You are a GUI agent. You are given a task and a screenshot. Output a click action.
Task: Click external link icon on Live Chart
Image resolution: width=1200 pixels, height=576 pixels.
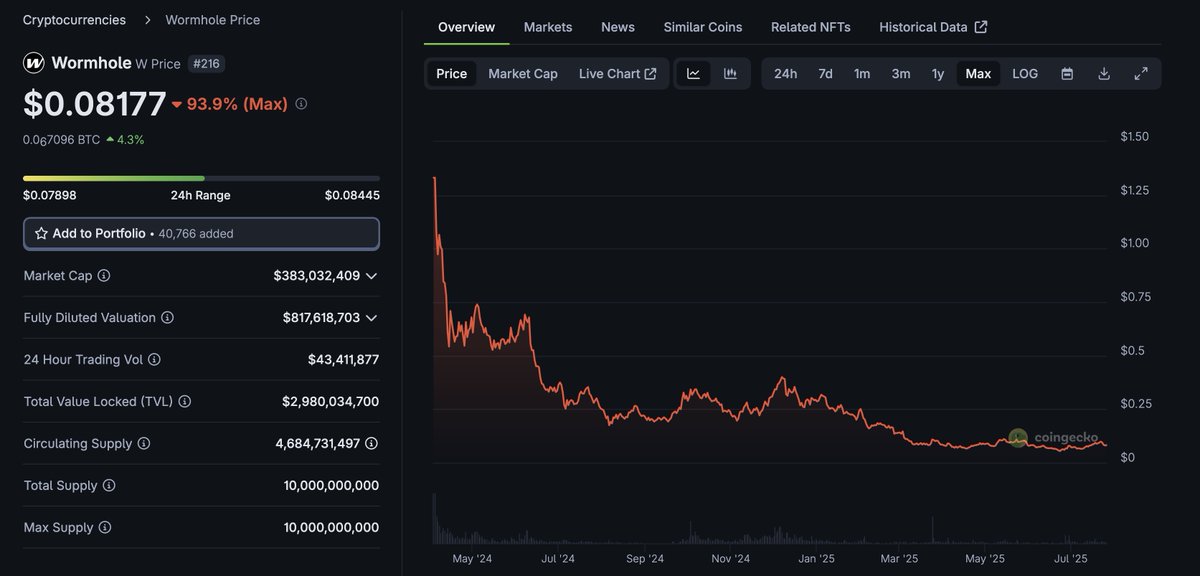[x=651, y=73]
